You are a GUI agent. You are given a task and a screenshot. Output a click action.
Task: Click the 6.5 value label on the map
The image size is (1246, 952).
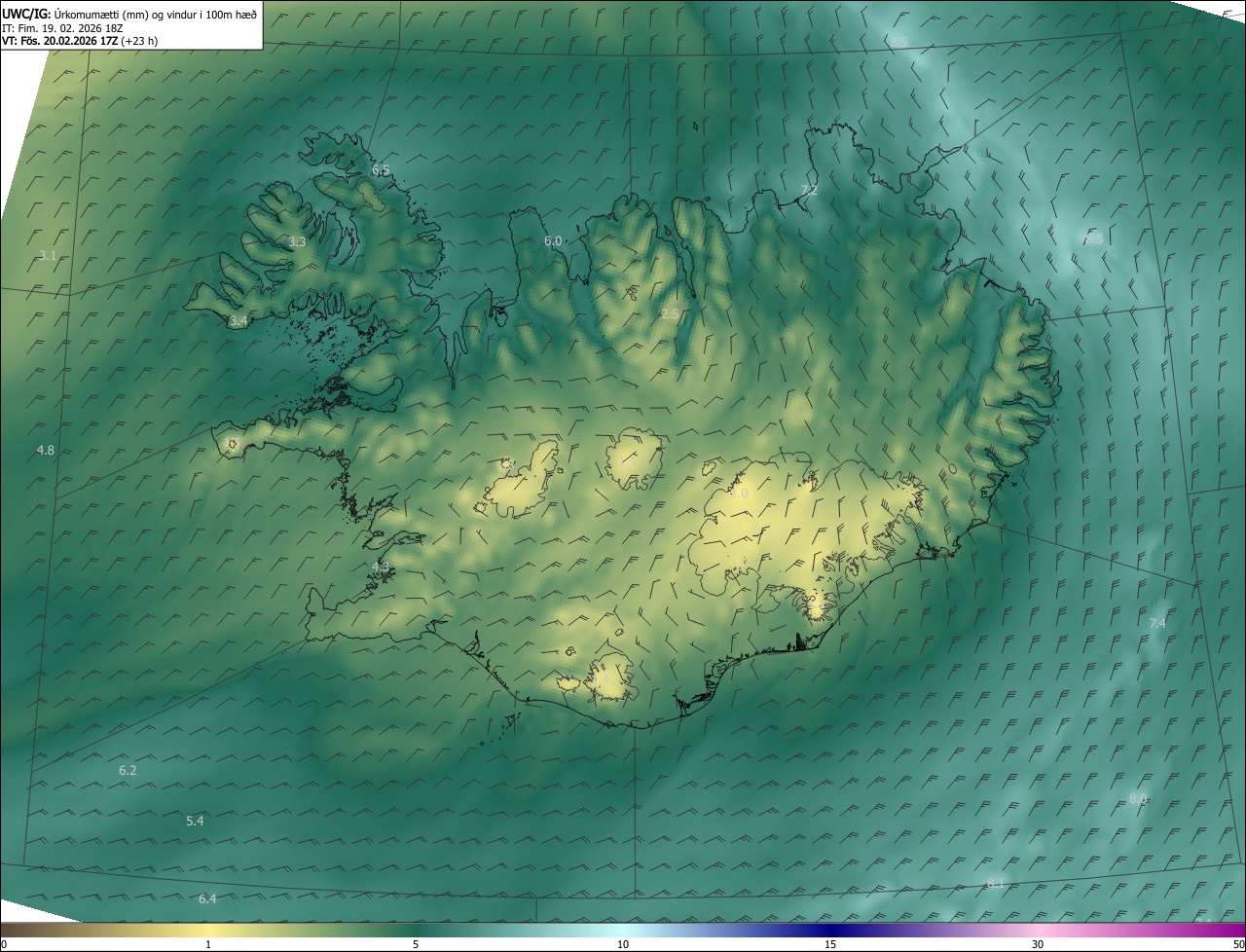pyautogui.click(x=381, y=170)
